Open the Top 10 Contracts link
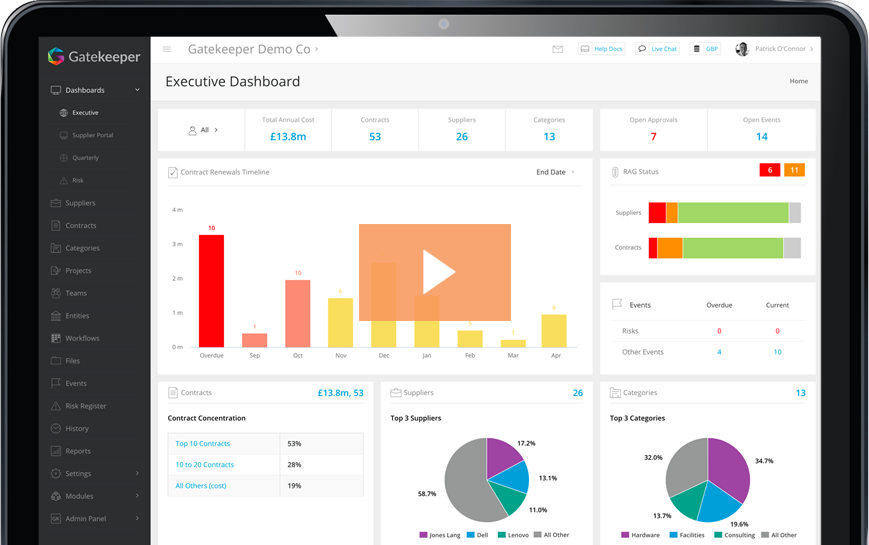 203,443
